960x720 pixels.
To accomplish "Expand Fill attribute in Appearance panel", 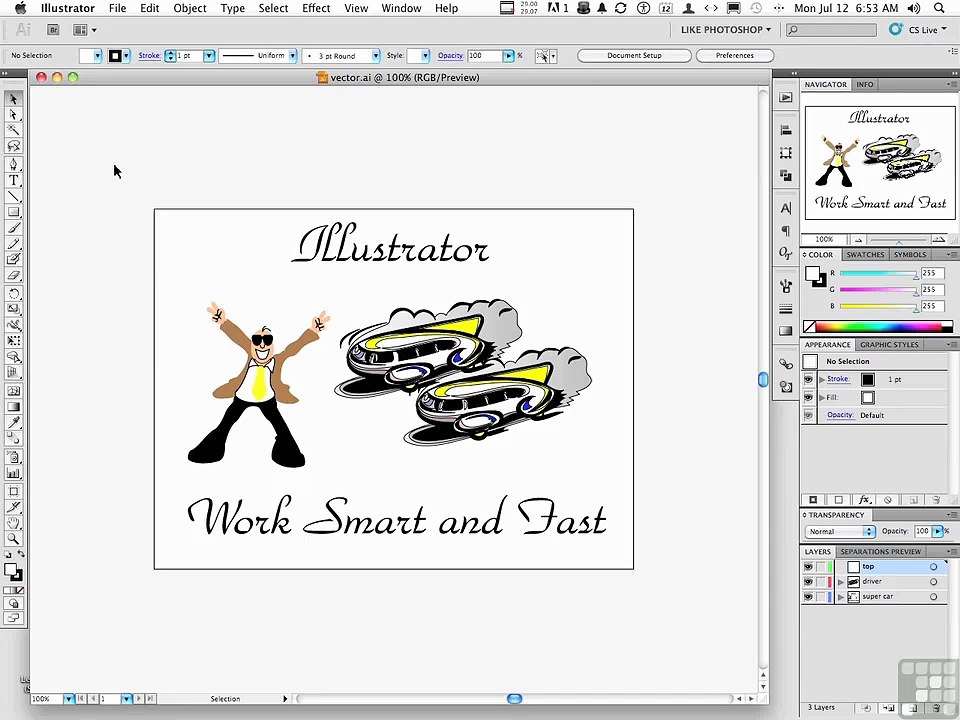I will [822, 397].
